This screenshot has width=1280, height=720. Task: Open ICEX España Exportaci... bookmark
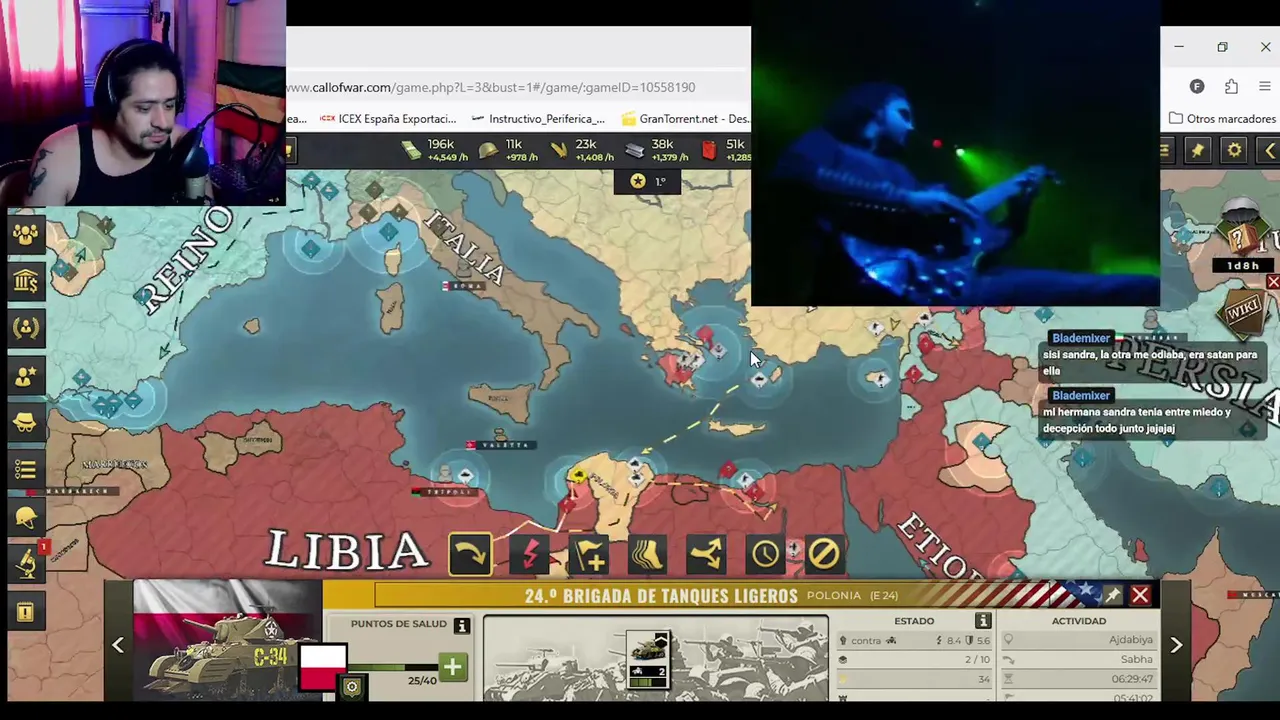pos(388,118)
